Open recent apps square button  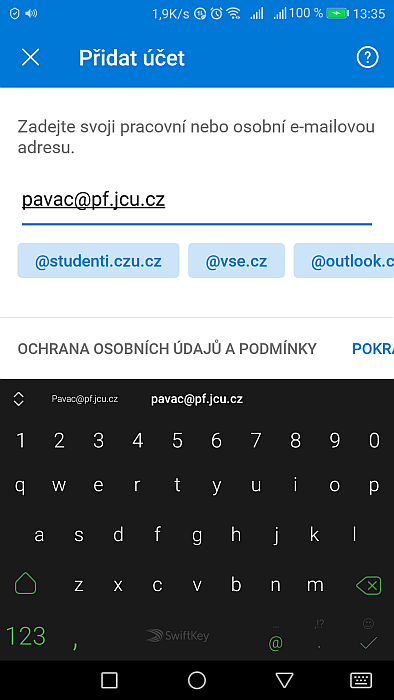point(109,680)
